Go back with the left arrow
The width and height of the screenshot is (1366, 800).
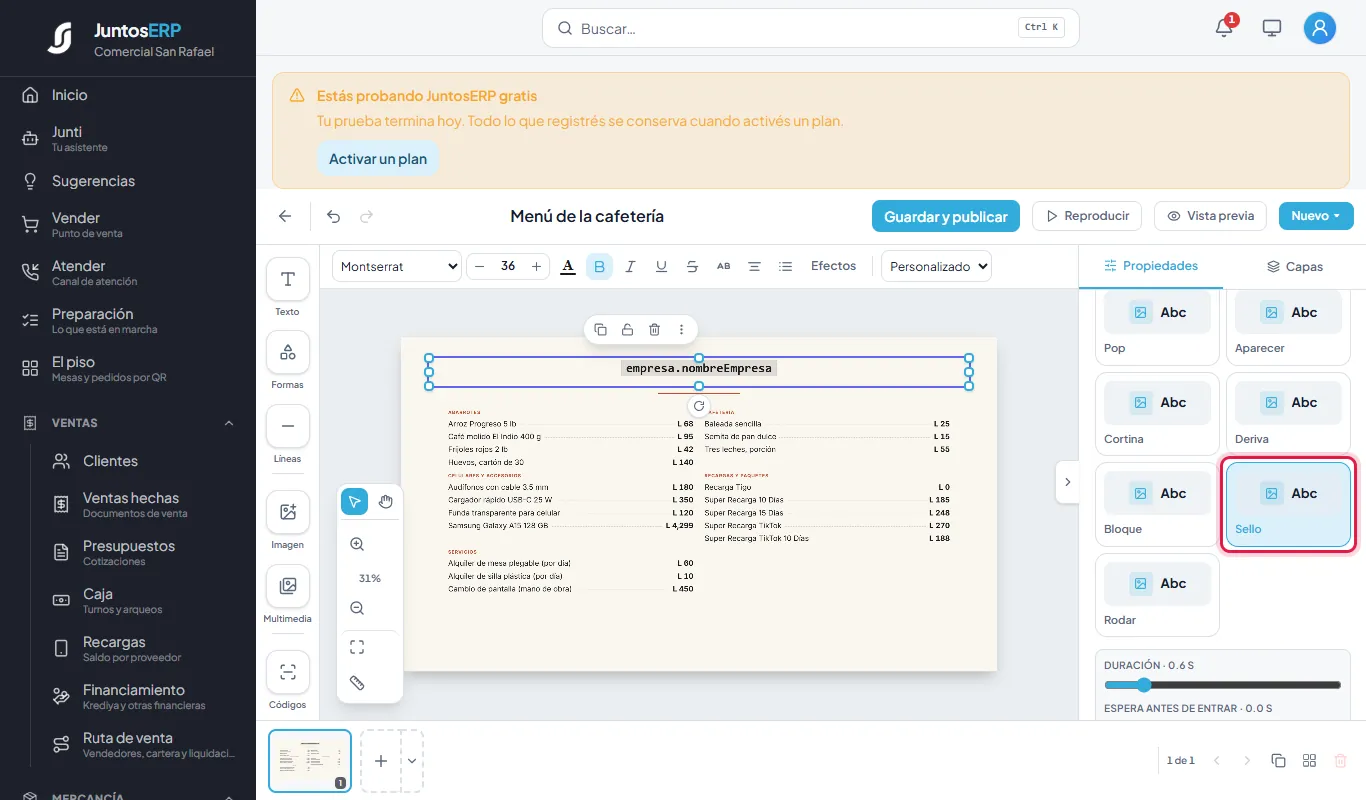[x=285, y=216]
